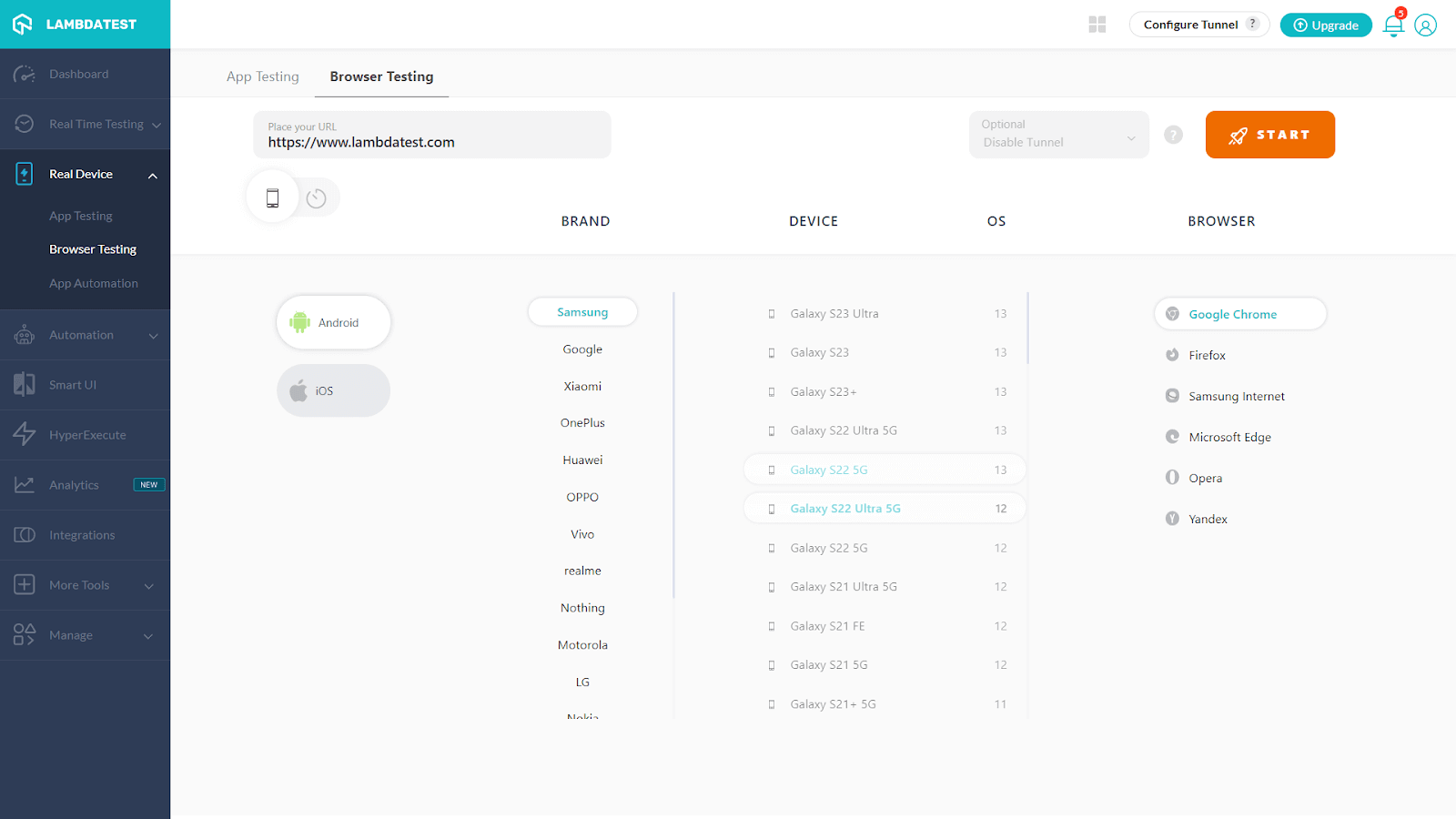This screenshot has height=819, width=1456.
Task: Select the mobile device view toggle
Action: (x=272, y=197)
